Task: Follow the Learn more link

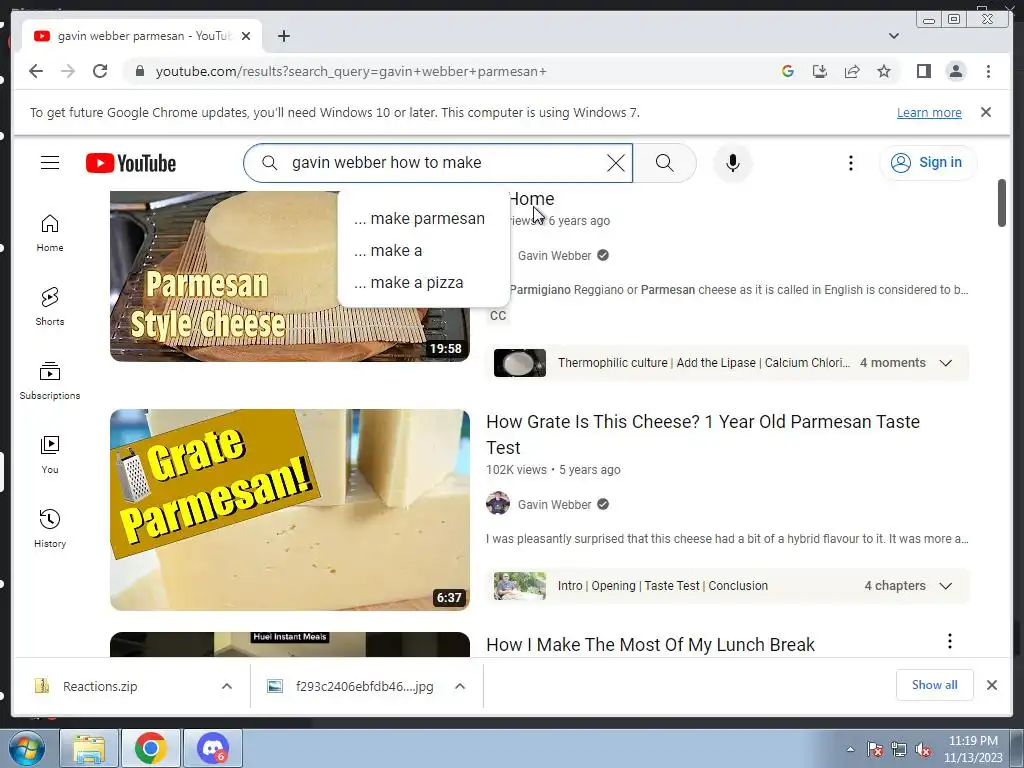Action: coord(929,112)
